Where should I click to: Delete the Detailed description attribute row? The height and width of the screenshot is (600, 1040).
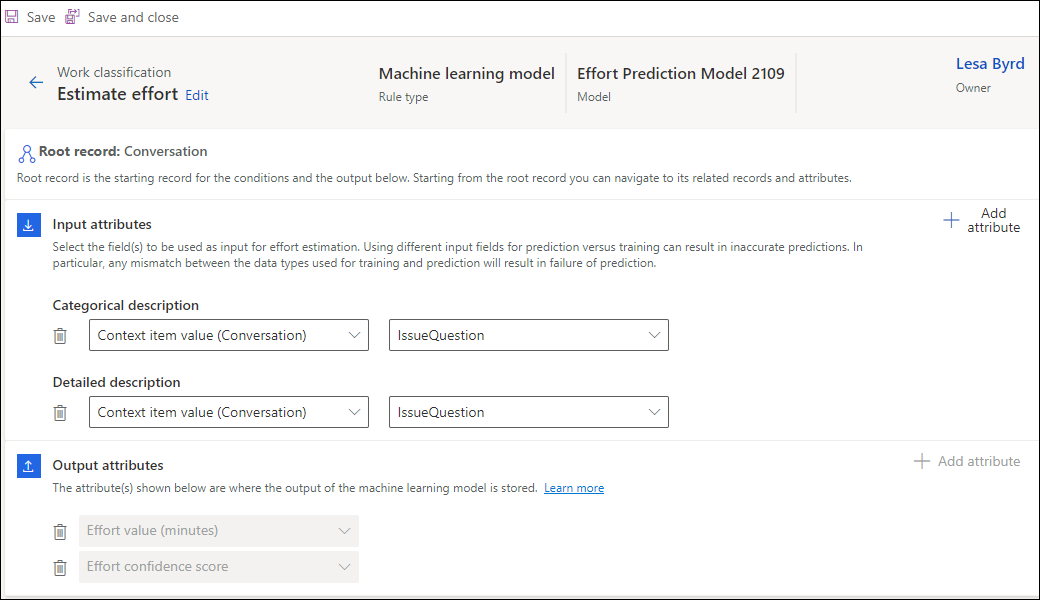pyautogui.click(x=60, y=413)
